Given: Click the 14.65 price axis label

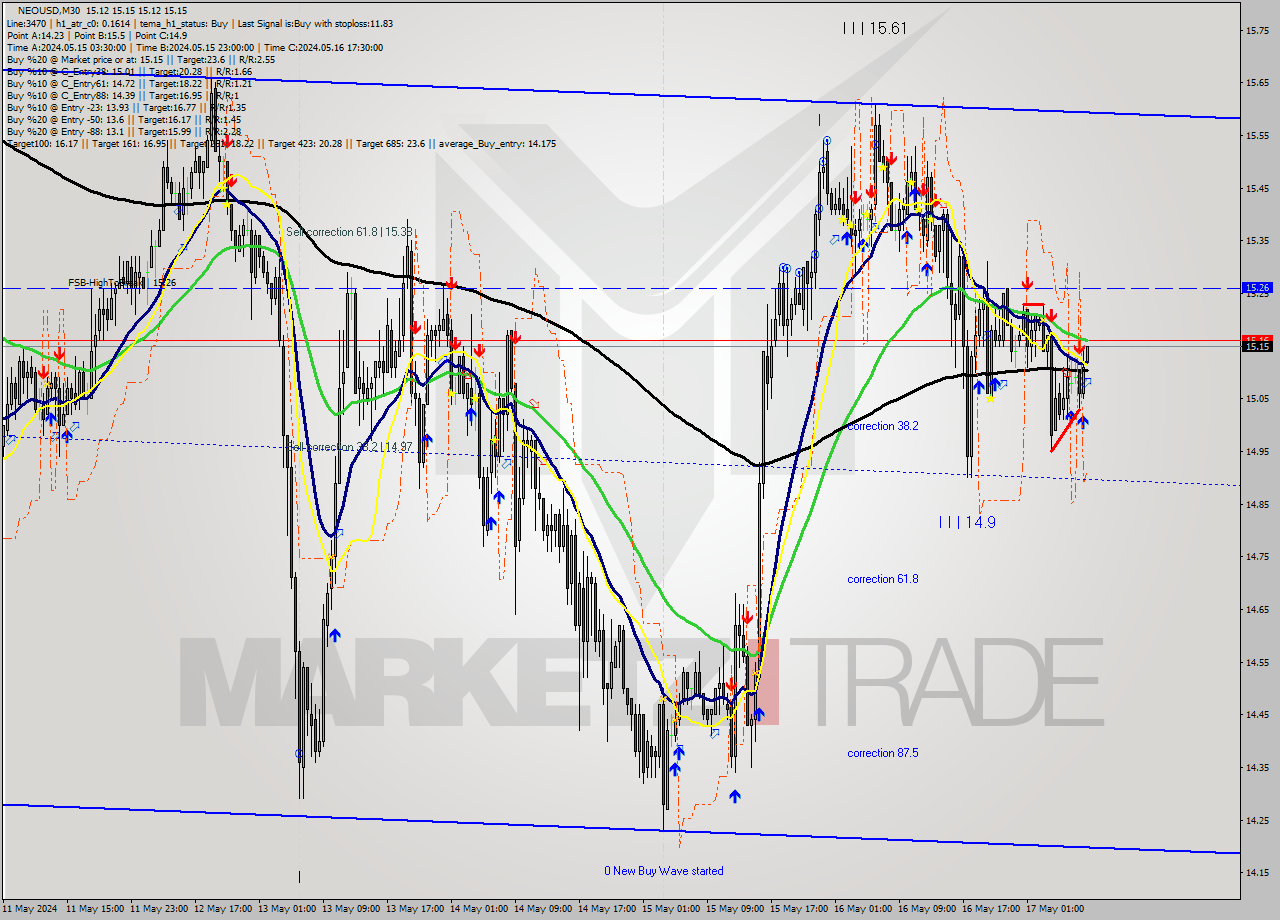Looking at the screenshot, I should (x=1257, y=609).
